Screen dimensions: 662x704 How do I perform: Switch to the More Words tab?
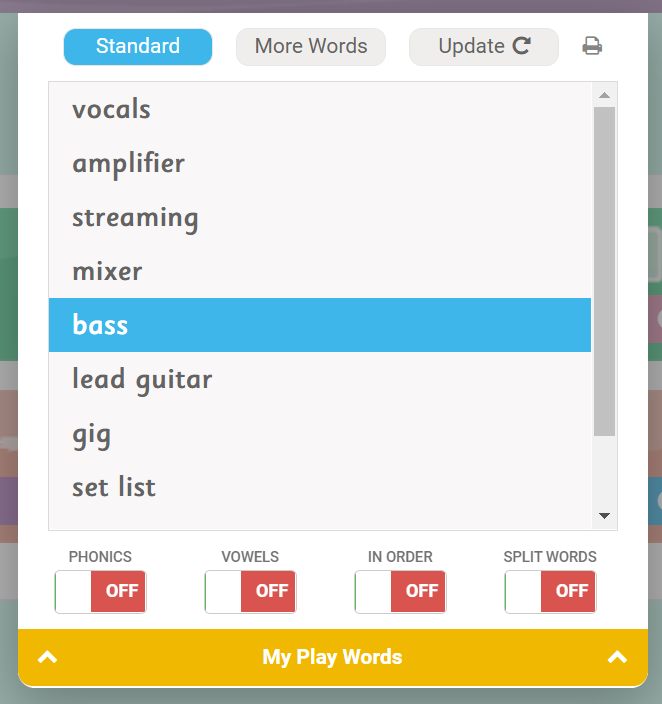[311, 46]
